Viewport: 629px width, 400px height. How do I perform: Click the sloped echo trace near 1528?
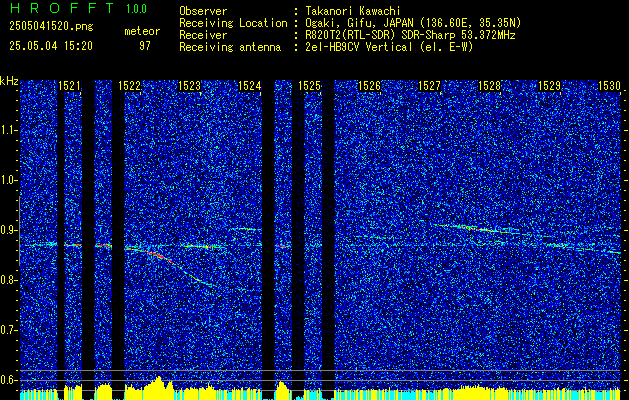click(x=477, y=229)
